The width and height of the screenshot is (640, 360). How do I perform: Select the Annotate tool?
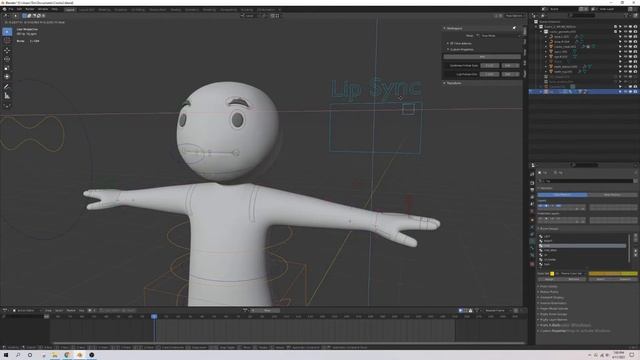point(7,86)
